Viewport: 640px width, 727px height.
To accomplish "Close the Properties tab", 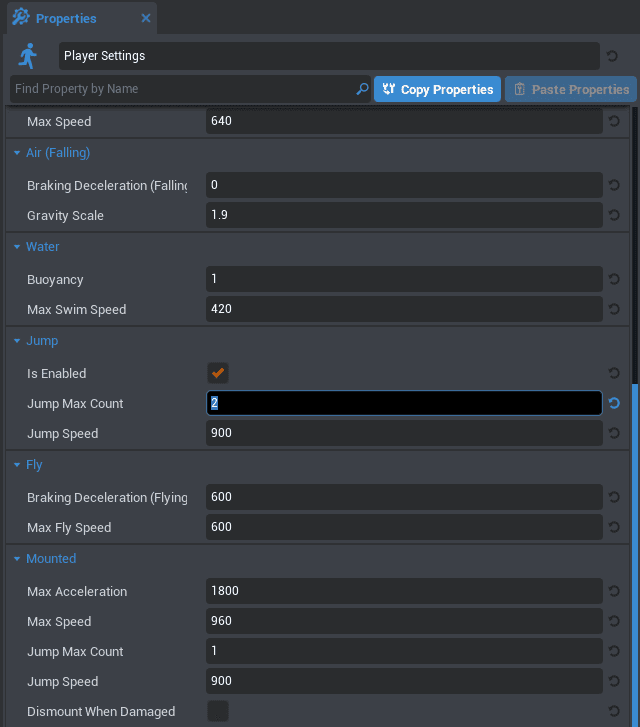I will pyautogui.click(x=146, y=18).
